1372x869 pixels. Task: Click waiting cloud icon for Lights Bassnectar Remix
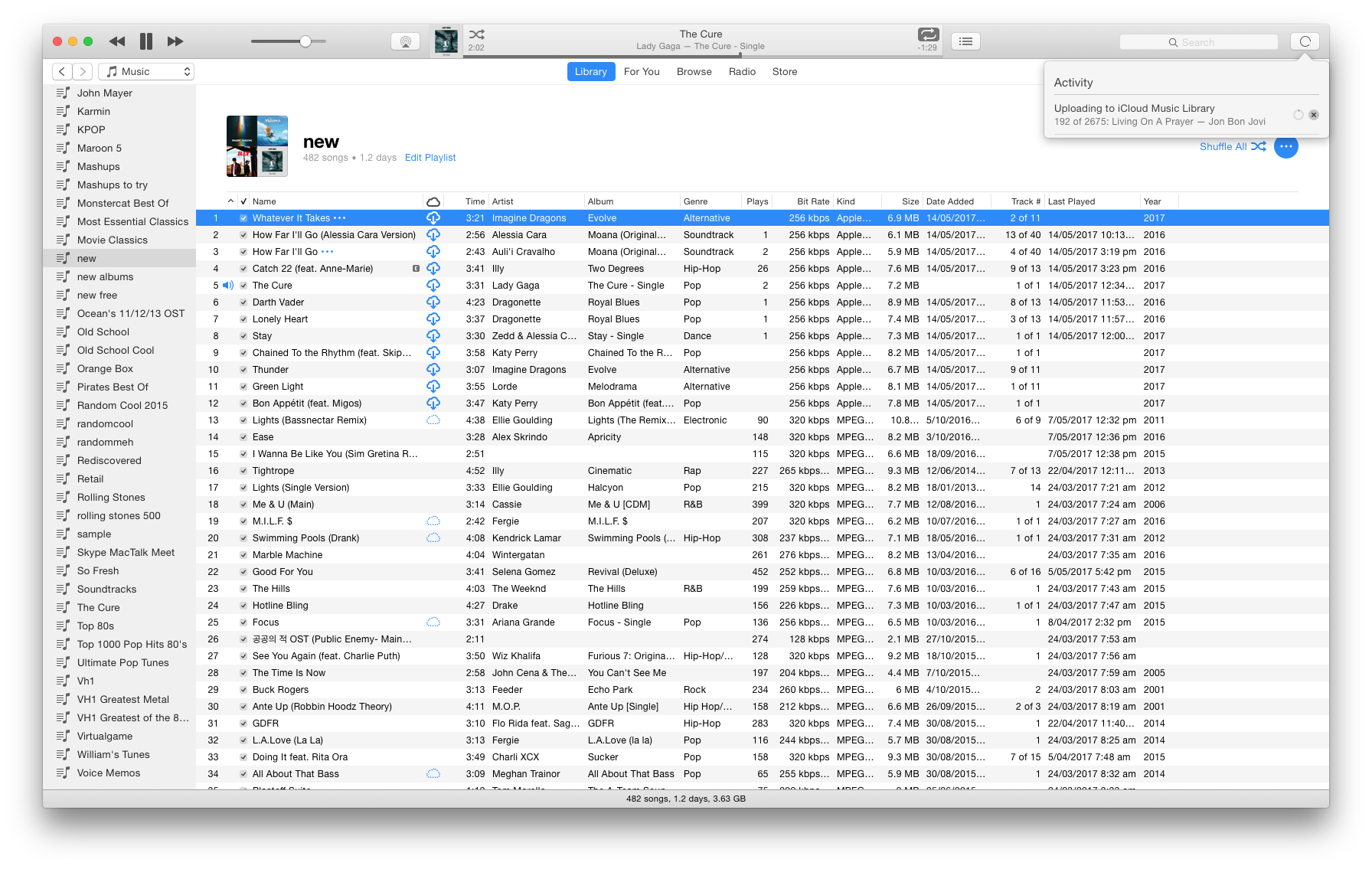(433, 420)
